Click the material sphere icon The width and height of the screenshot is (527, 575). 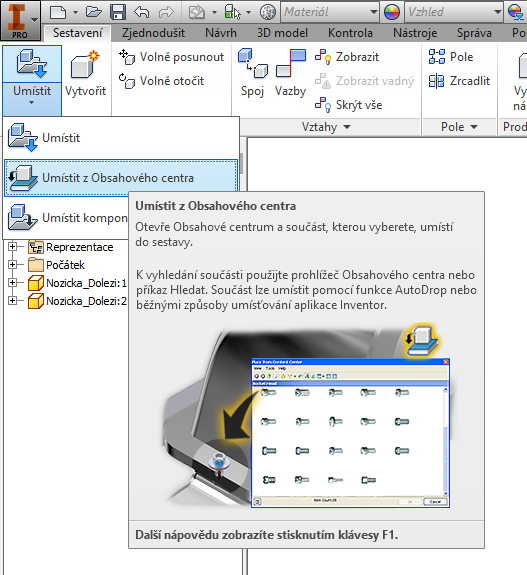pyautogui.click(x=268, y=12)
